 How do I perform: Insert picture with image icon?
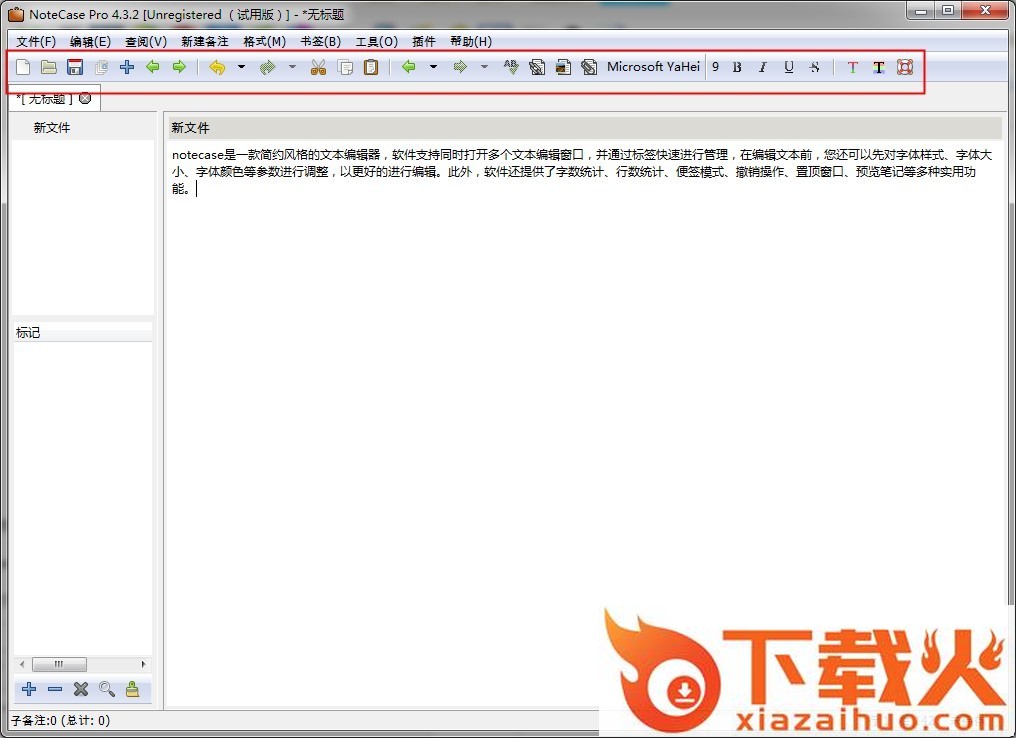[563, 67]
